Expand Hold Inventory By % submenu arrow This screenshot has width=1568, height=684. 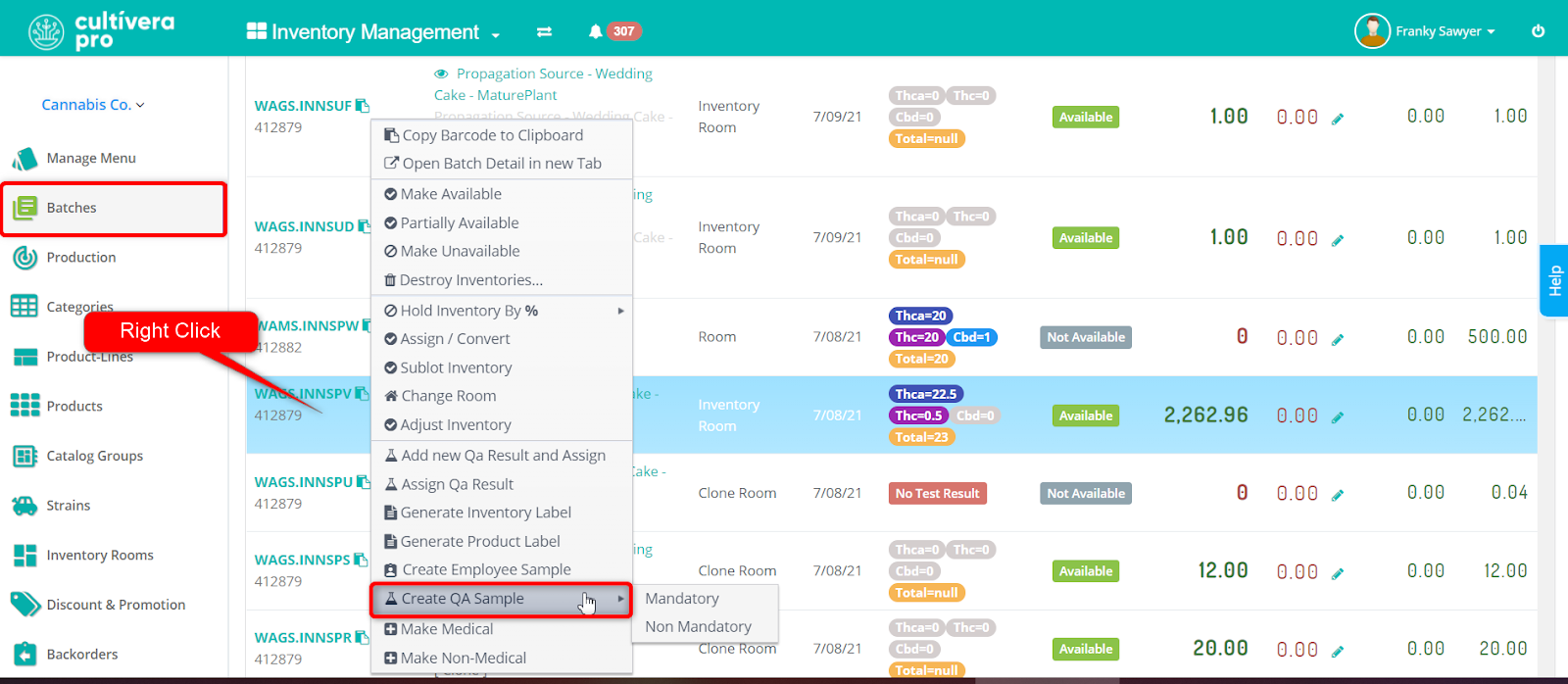620,311
